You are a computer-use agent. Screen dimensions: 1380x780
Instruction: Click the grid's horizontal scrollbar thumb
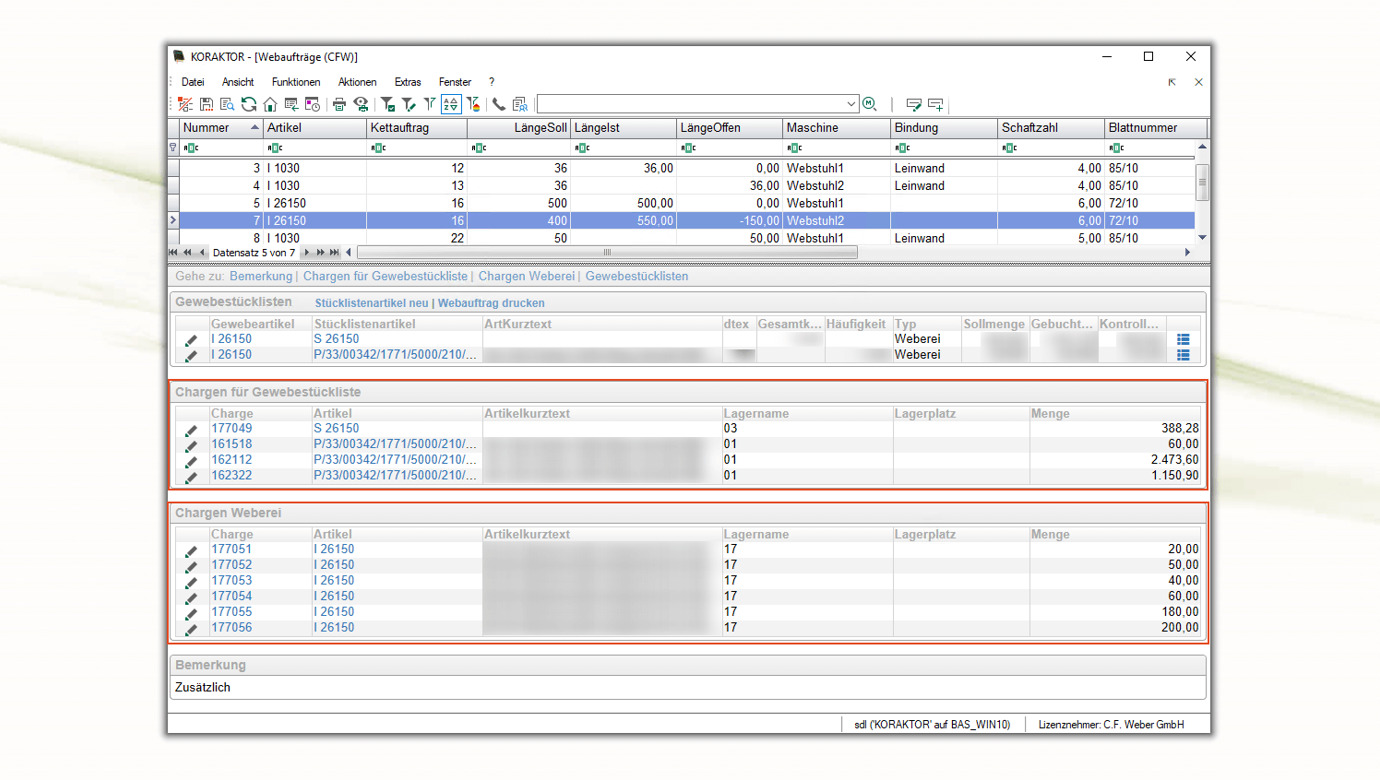pyautogui.click(x=607, y=253)
